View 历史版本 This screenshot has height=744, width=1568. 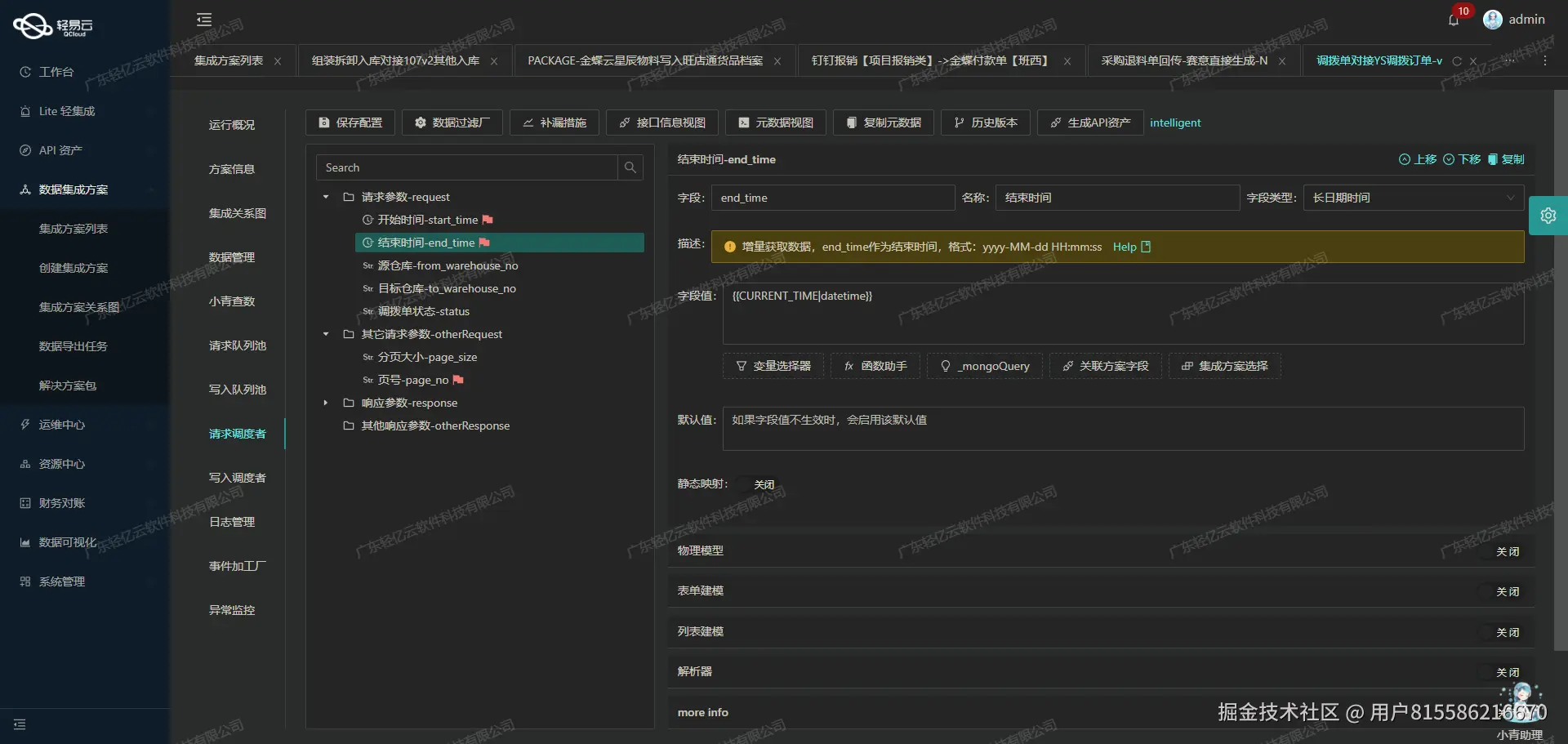986,123
